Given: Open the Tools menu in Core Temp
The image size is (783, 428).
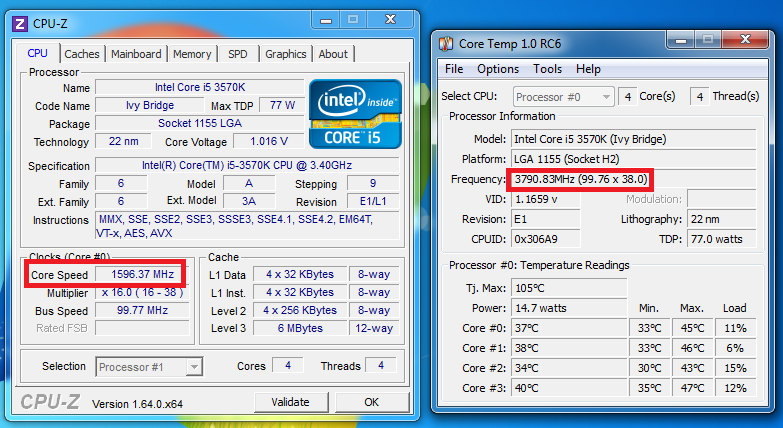Looking at the screenshot, I should (x=547, y=69).
